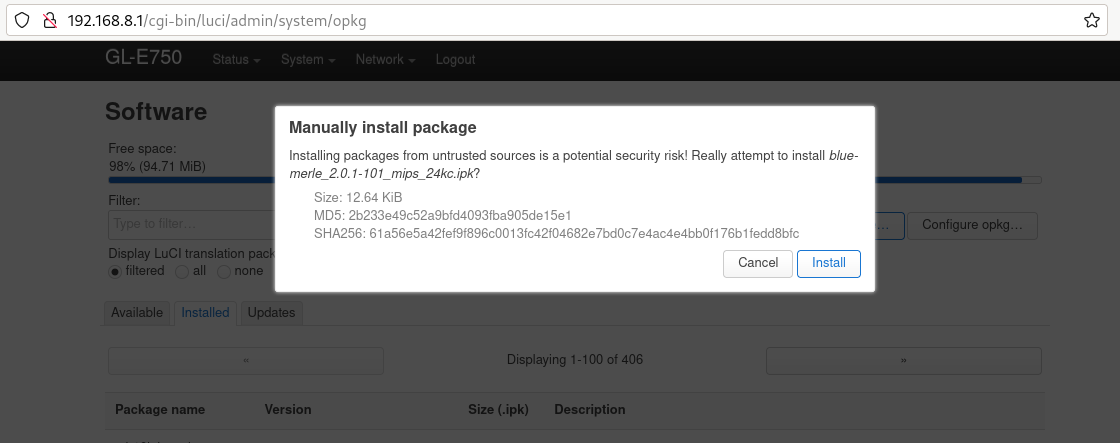1120x443 pixels.
Task: Switch to the Available tab
Action: (x=136, y=313)
